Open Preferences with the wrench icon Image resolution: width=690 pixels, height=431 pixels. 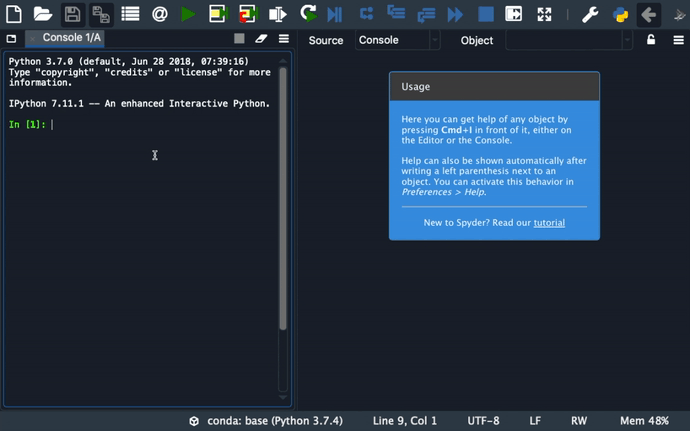[590, 14]
